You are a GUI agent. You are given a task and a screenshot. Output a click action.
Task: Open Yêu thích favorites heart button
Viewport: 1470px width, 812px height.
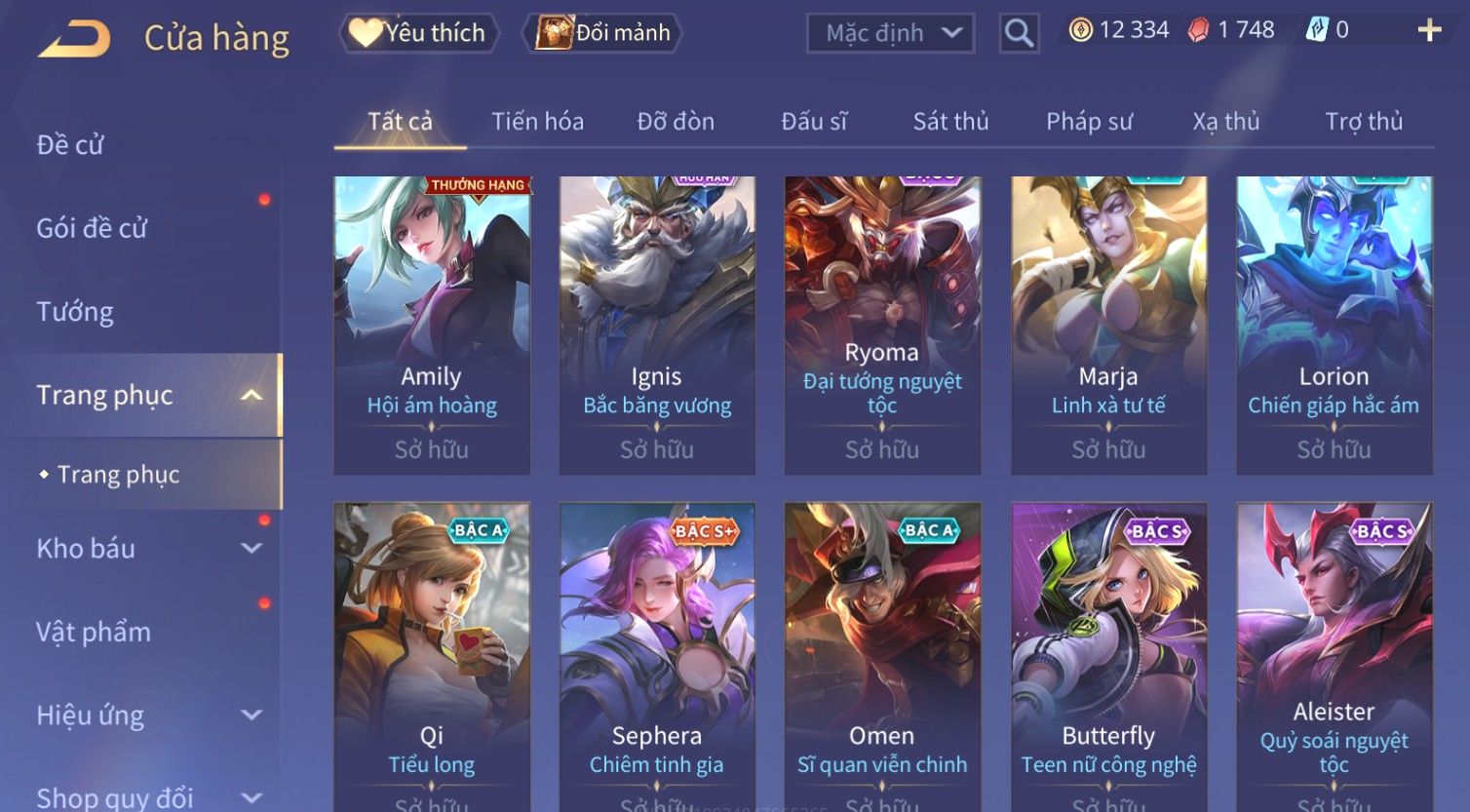(419, 33)
